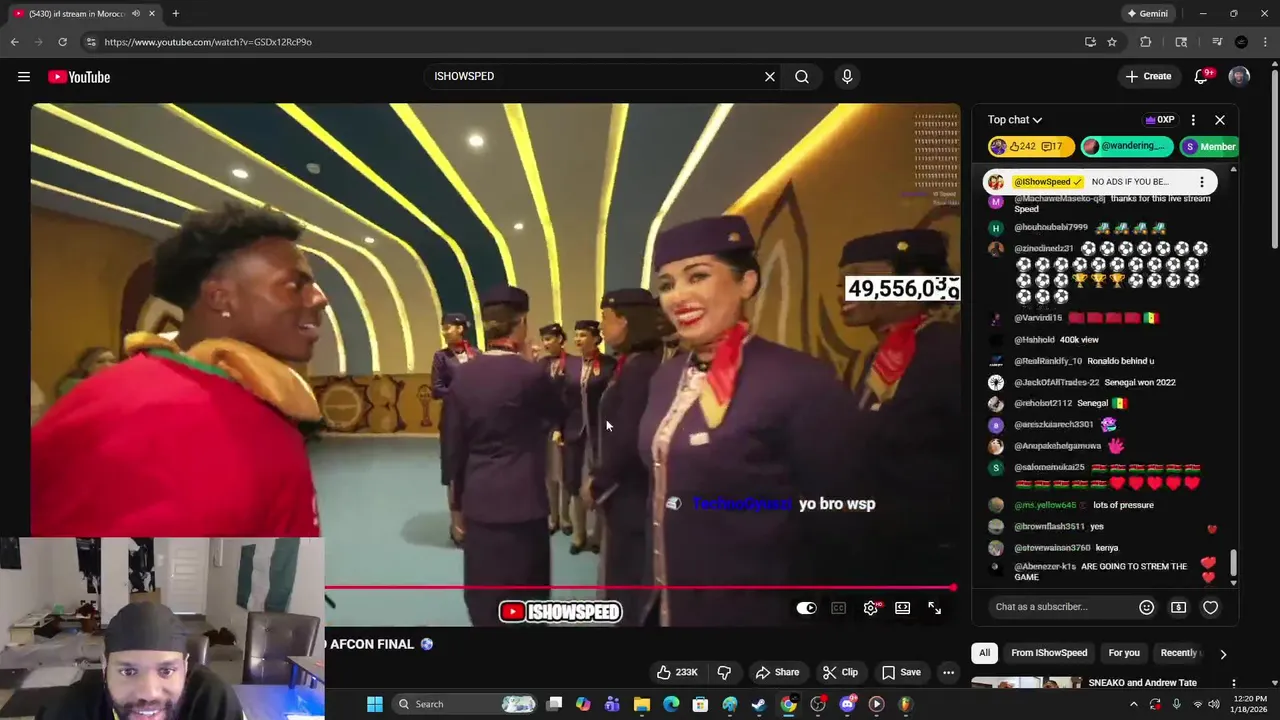Screen dimensions: 1280x720
Task: Open the account avatar menu
Action: (1239, 77)
